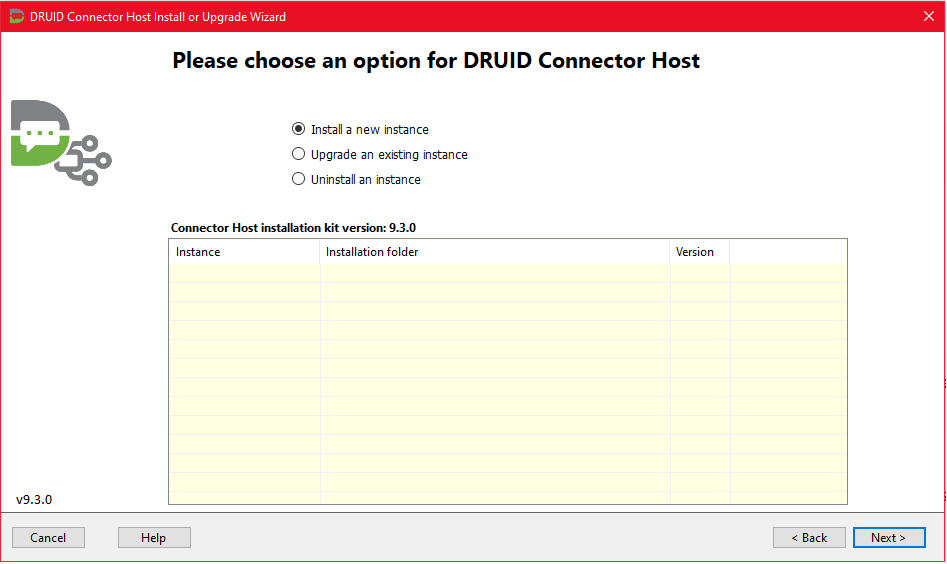Image resolution: width=947 pixels, height=564 pixels.
Task: Click the chat bubble in the DRUID logo
Action: pos(41,137)
